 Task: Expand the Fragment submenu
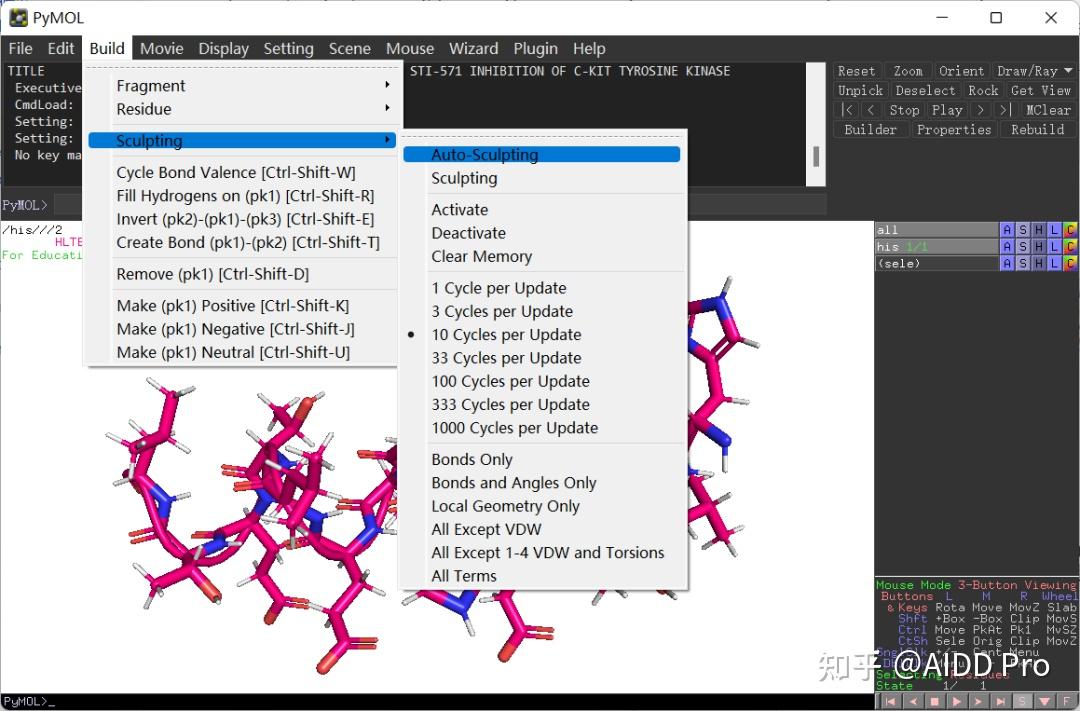pyautogui.click(x=151, y=86)
